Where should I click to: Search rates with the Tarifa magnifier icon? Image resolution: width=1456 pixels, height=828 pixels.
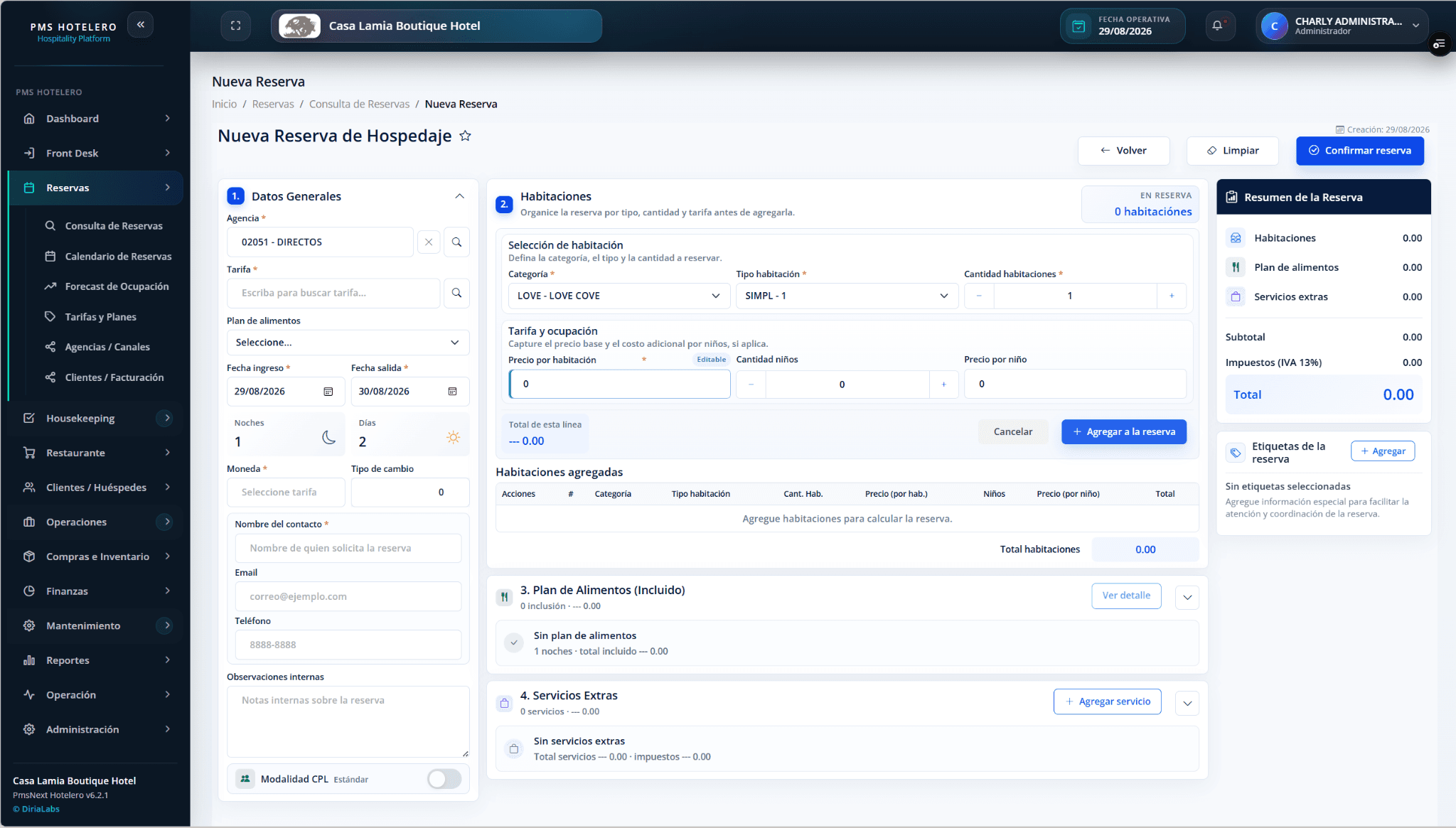(456, 293)
